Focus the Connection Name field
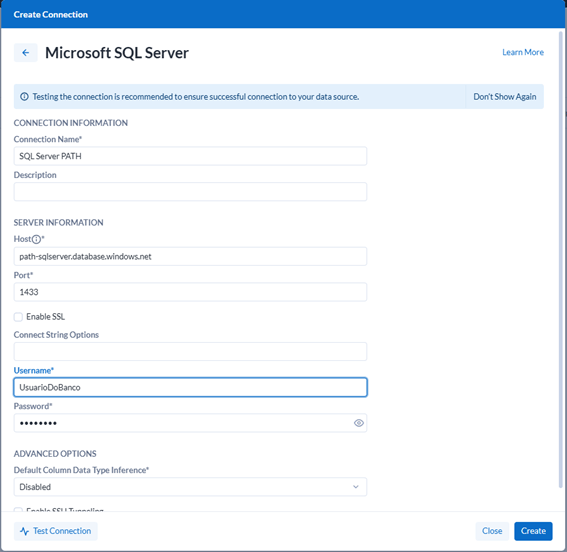This screenshot has width=567, height=552. click(190, 156)
